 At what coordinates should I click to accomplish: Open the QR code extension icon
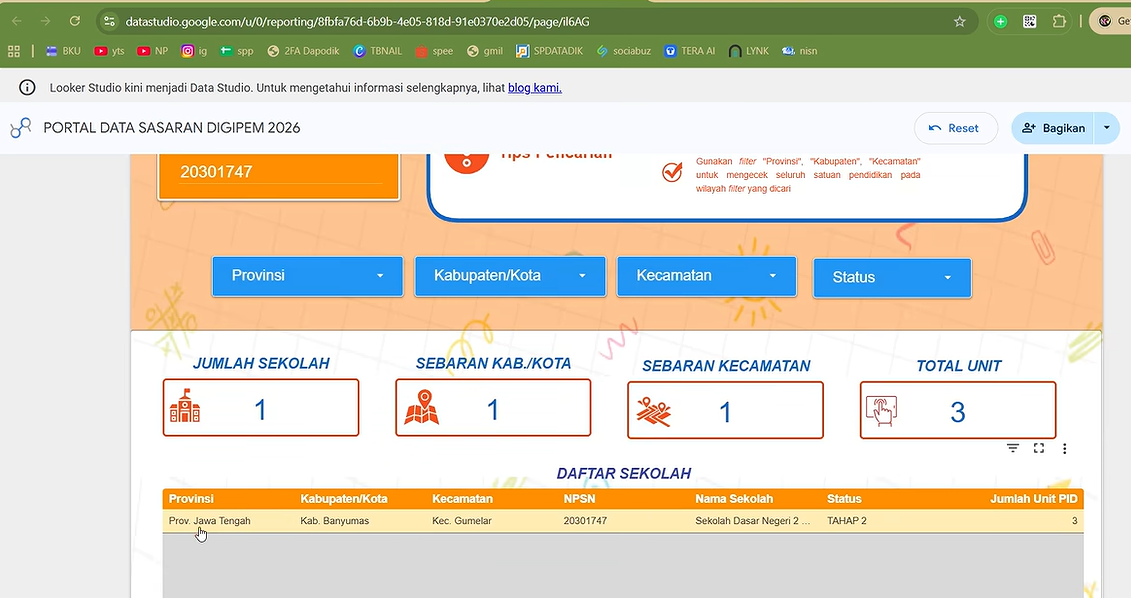[1029, 22]
